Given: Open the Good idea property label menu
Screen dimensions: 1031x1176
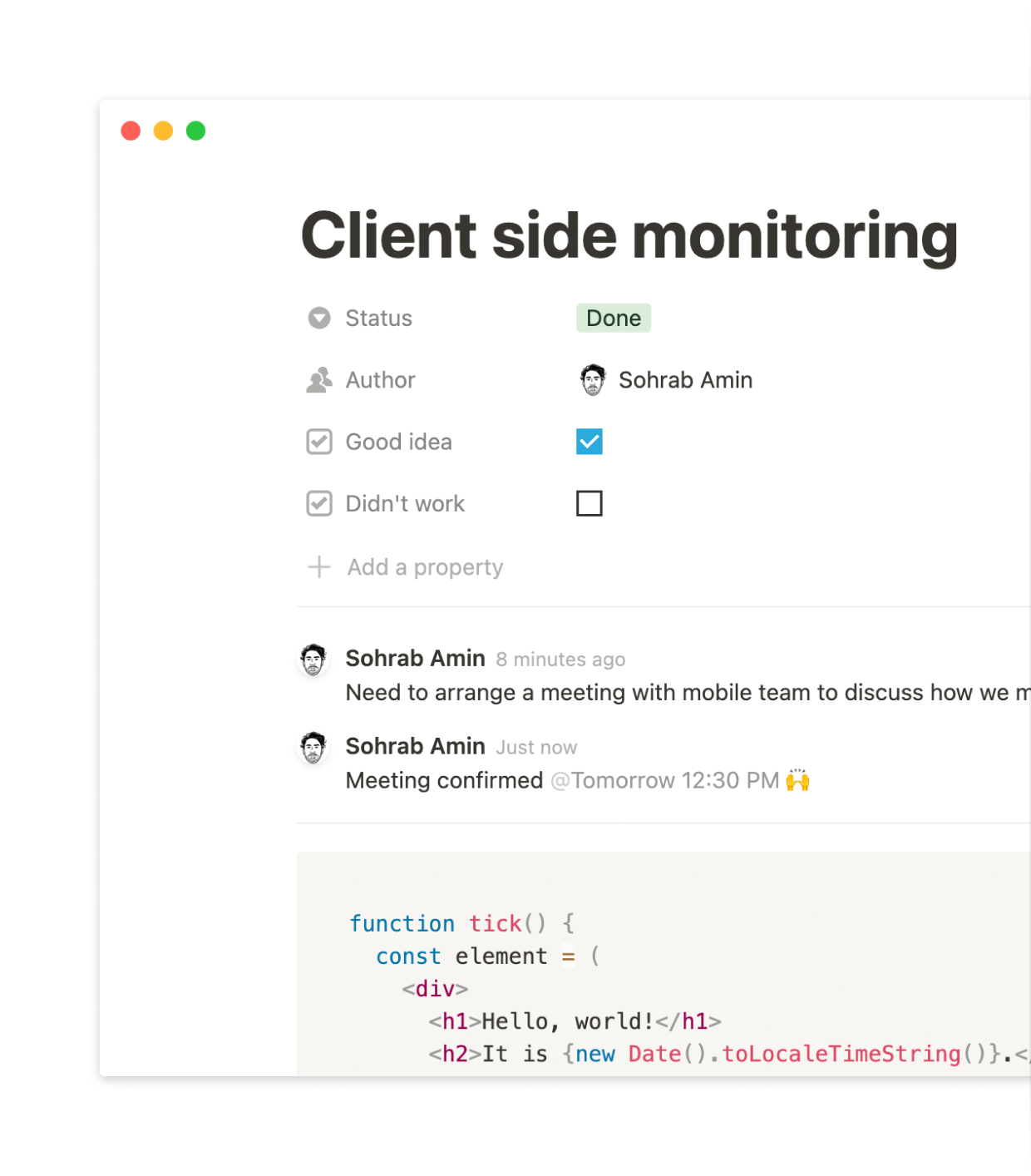Looking at the screenshot, I should [398, 442].
